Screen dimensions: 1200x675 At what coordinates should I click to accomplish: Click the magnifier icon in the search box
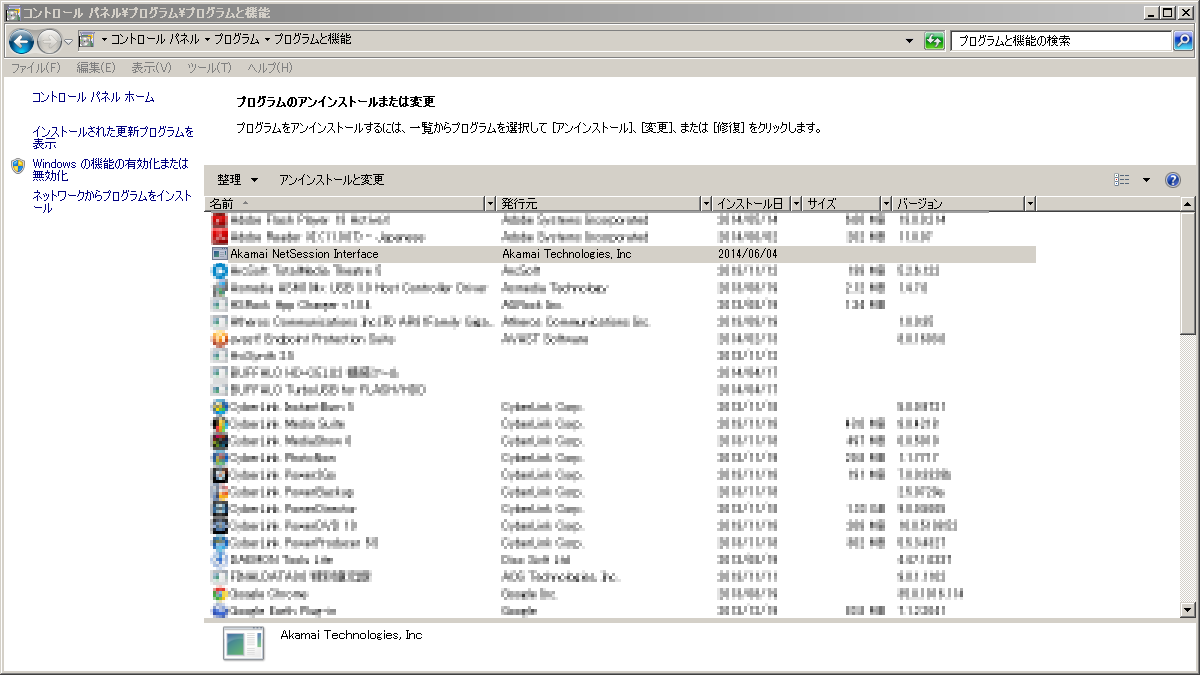[1183, 41]
